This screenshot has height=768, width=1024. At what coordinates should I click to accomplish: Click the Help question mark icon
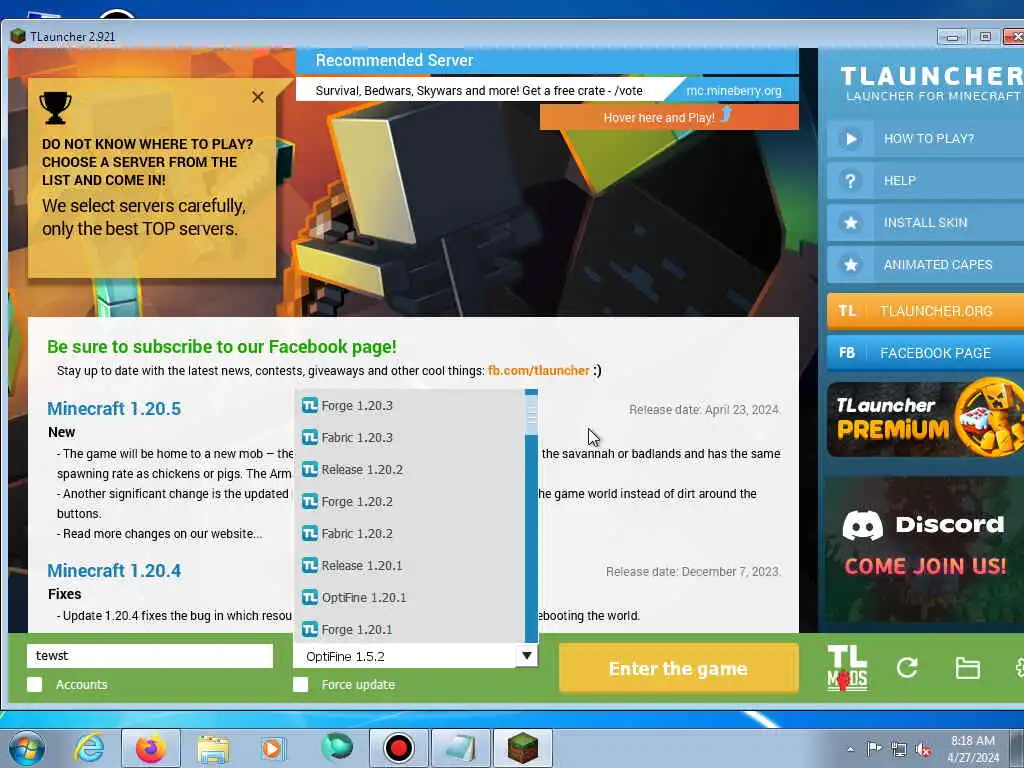(850, 181)
